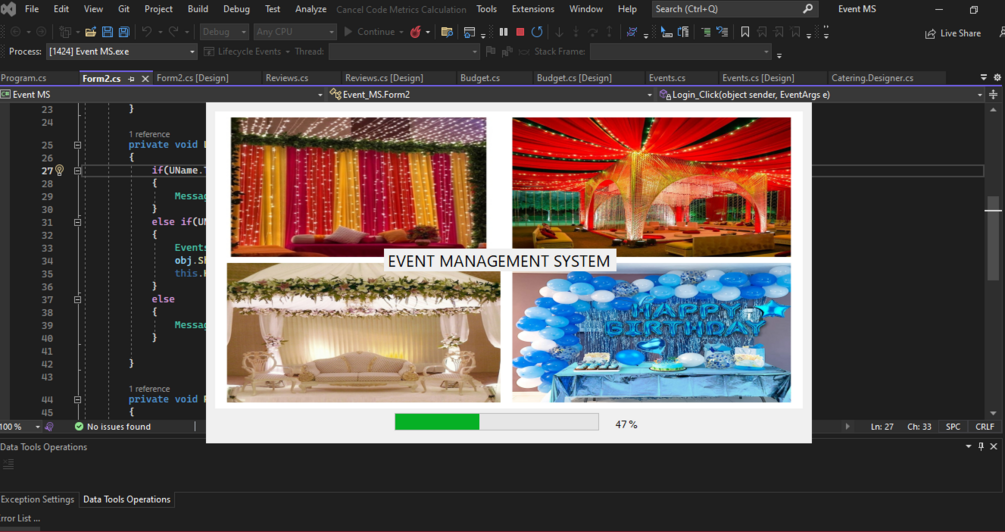
Task: Click the Undo arrow icon
Action: click(x=146, y=32)
